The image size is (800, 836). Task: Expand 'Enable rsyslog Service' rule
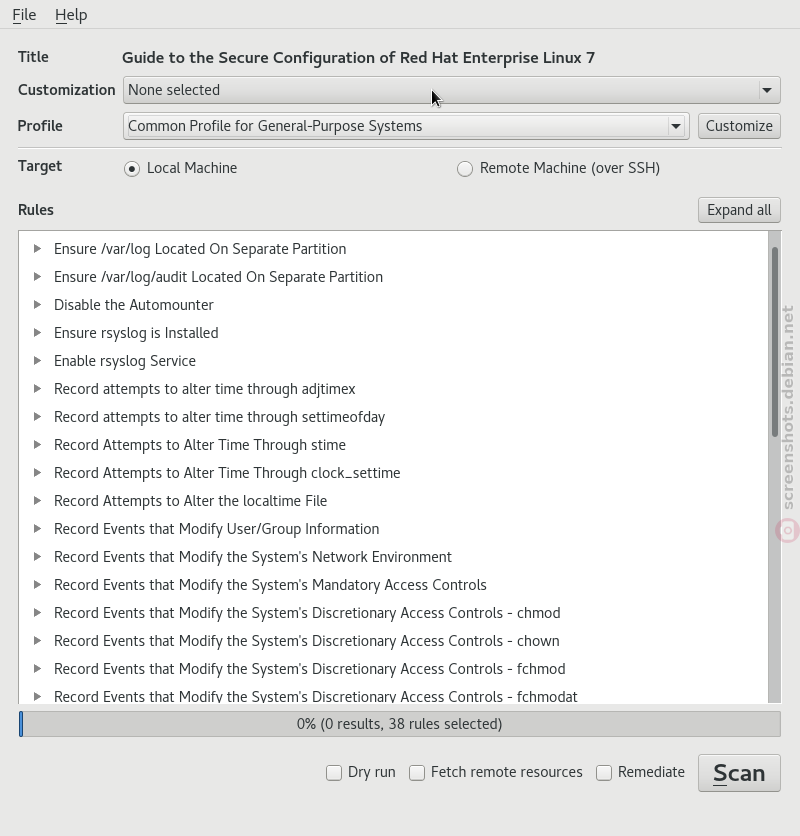click(37, 360)
